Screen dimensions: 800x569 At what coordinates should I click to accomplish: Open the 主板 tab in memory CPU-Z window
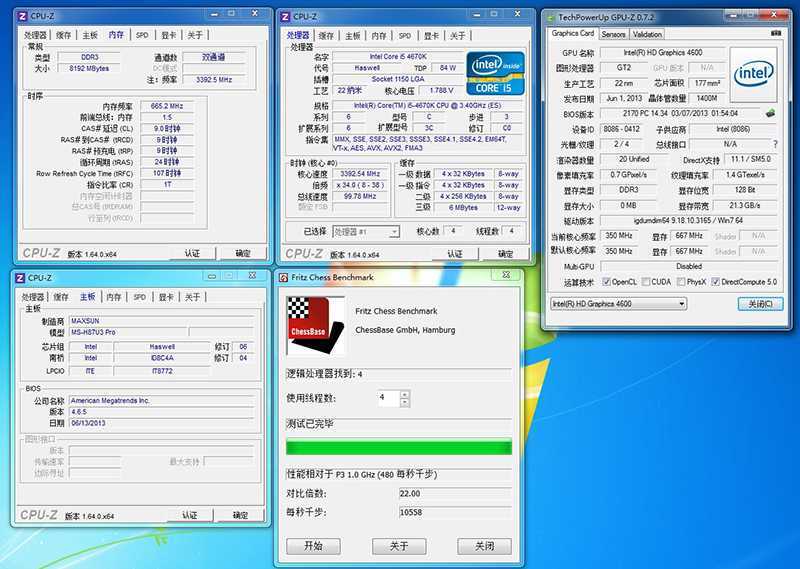click(90, 35)
